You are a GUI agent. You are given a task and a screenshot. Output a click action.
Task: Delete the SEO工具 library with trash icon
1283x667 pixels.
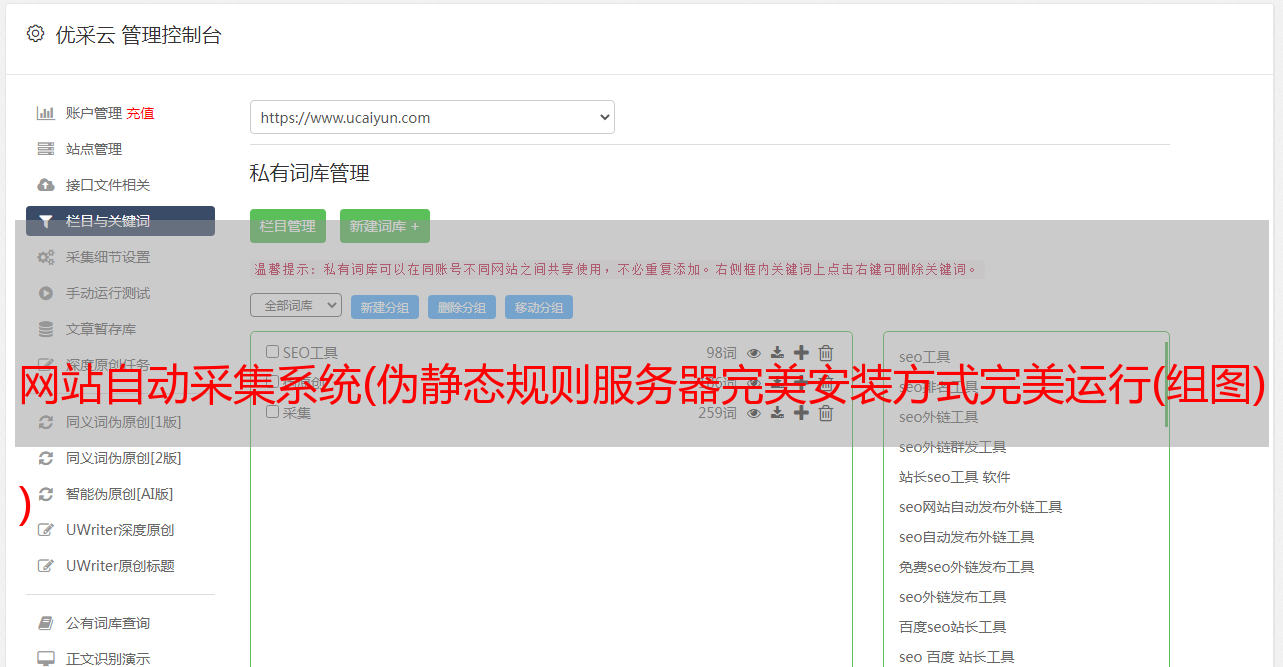coord(826,353)
